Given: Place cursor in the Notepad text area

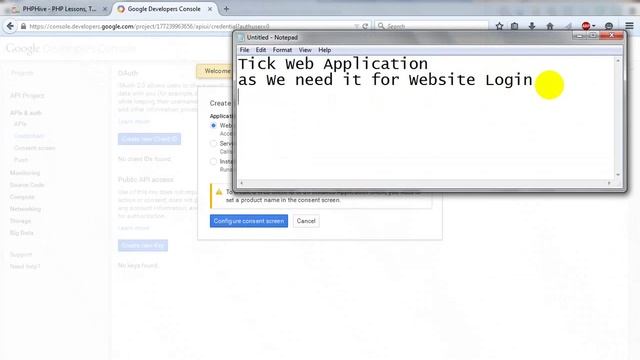Looking at the screenshot, I should [426, 118].
